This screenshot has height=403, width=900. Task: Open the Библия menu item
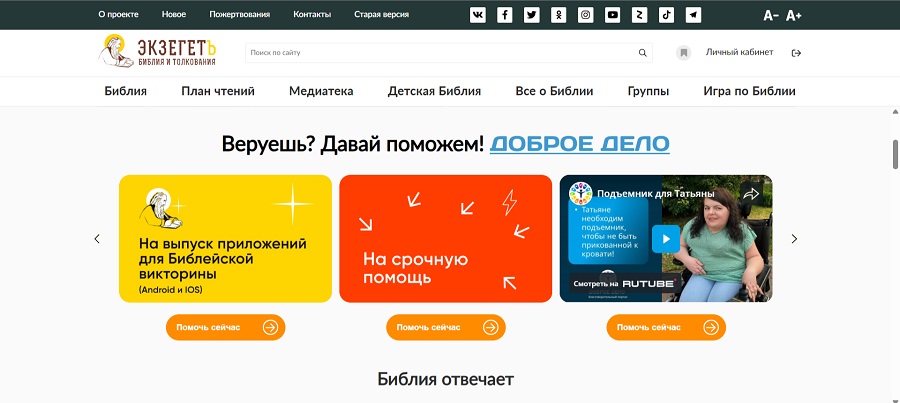(126, 91)
